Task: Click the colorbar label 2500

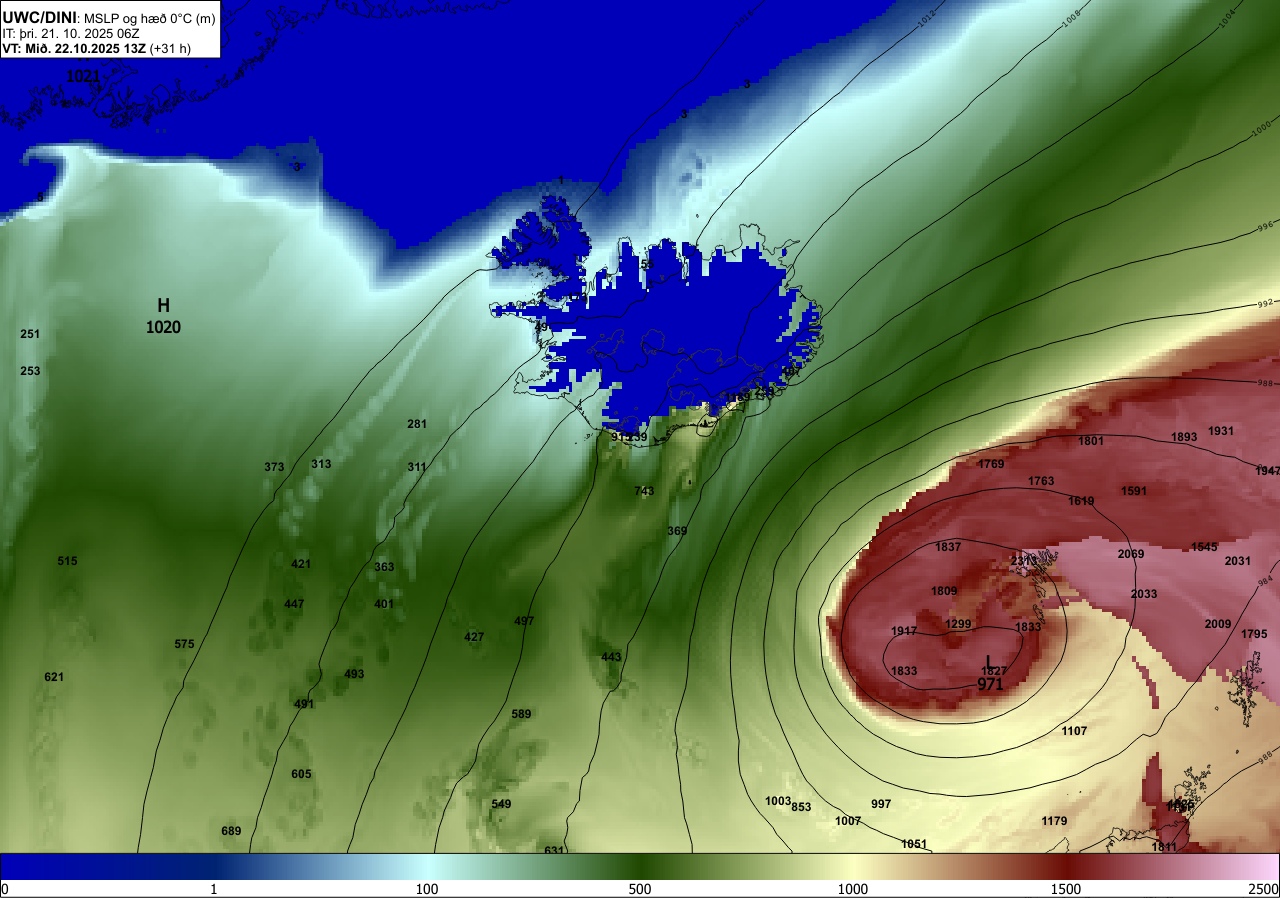Action: click(x=1264, y=889)
